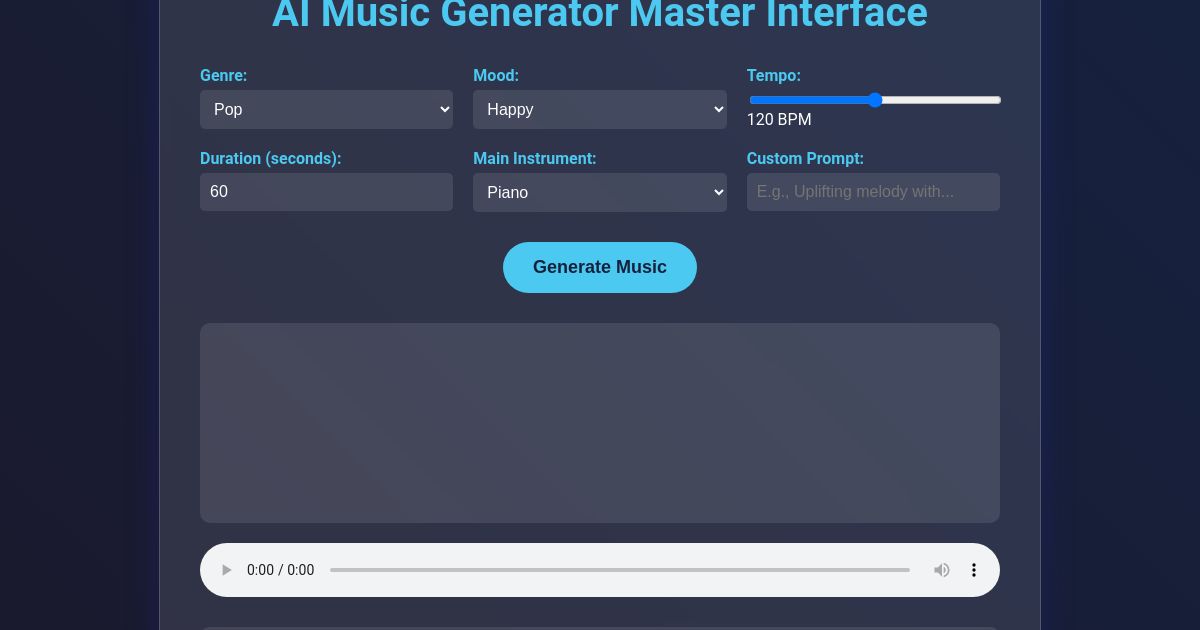This screenshot has width=1200, height=630.
Task: Click the panel peeking below the audio player
Action: (x=600, y=625)
